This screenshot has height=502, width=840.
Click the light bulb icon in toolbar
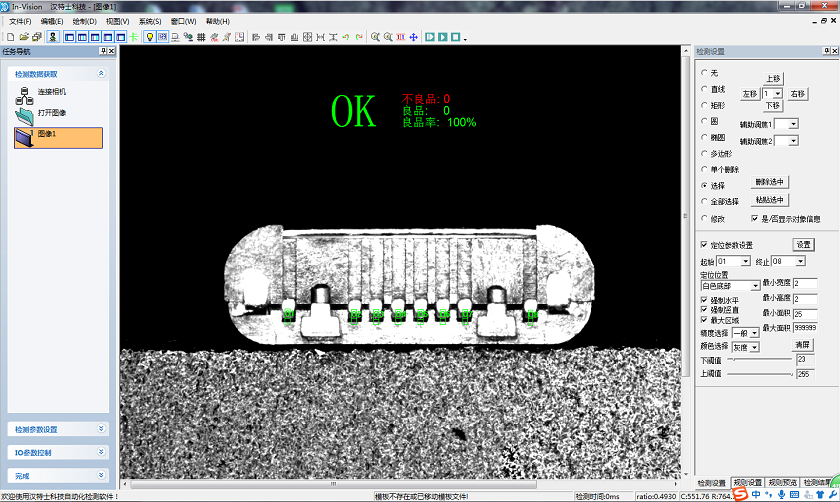[x=149, y=37]
